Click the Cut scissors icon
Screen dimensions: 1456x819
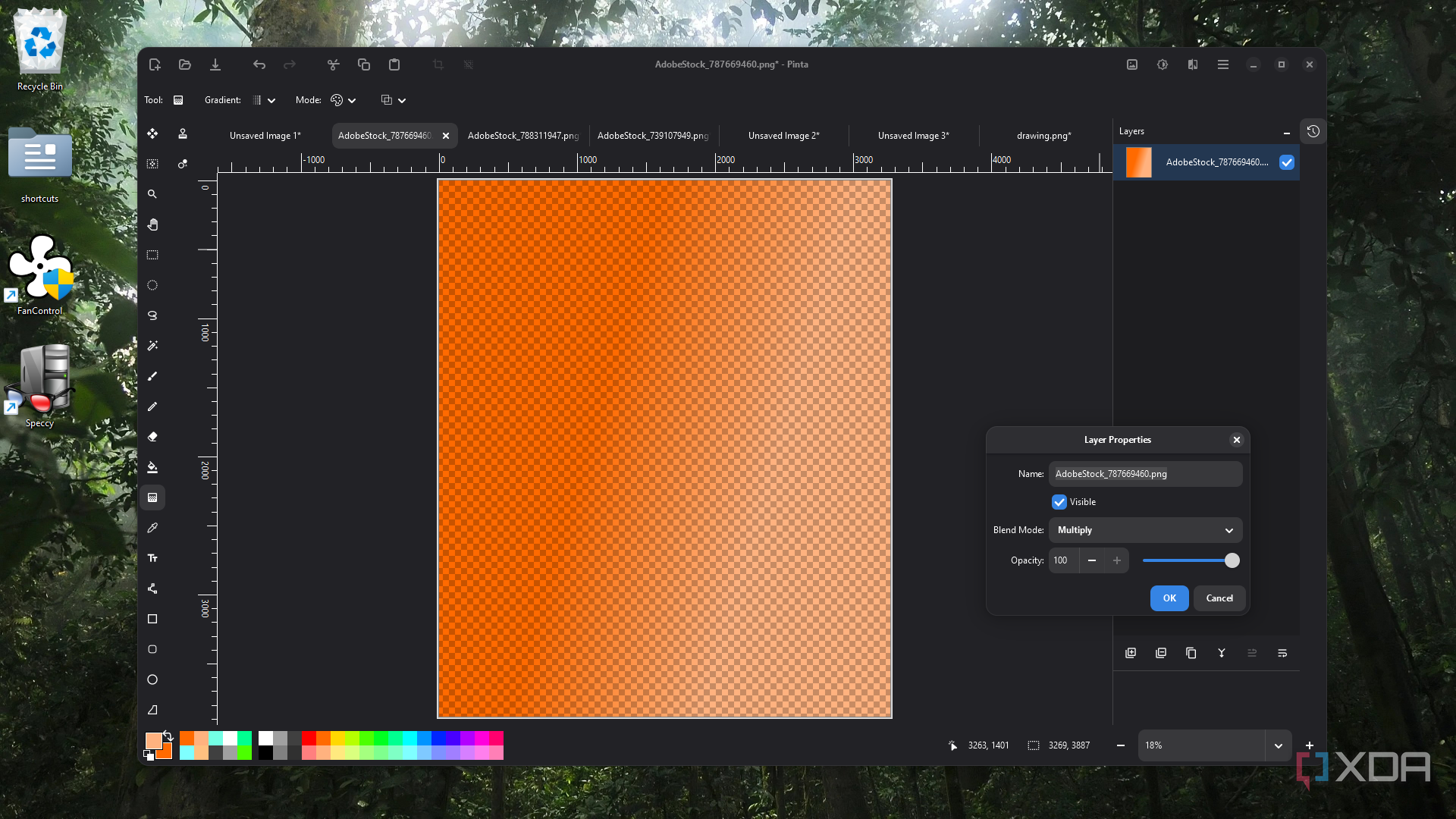(333, 64)
